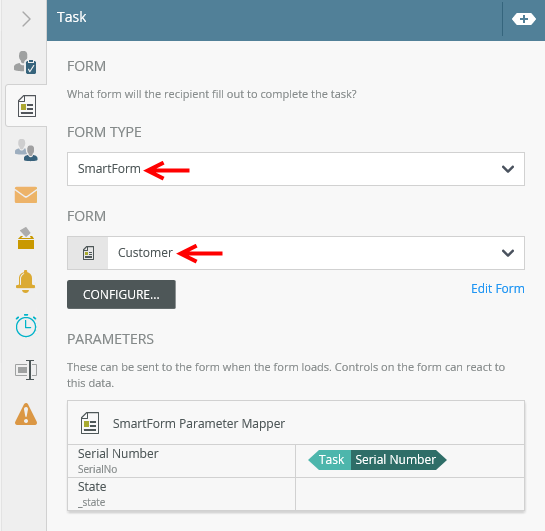Screen dimensions: 545x531
Task: Click the Configure button
Action: 121,294
